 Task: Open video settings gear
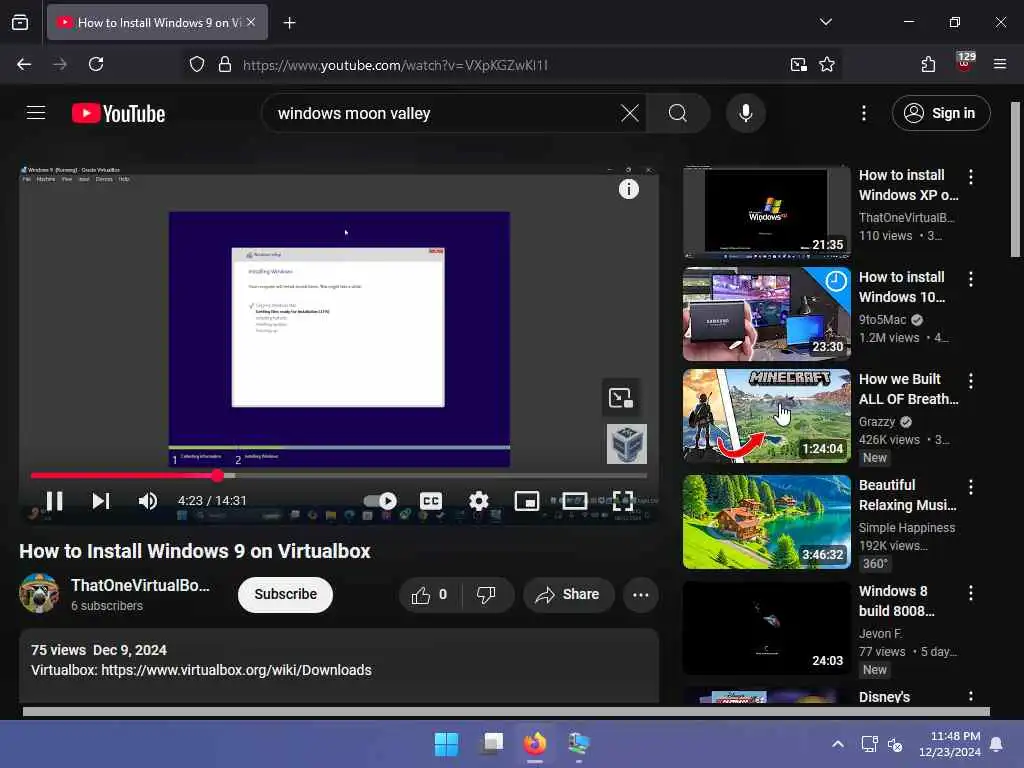[479, 501]
